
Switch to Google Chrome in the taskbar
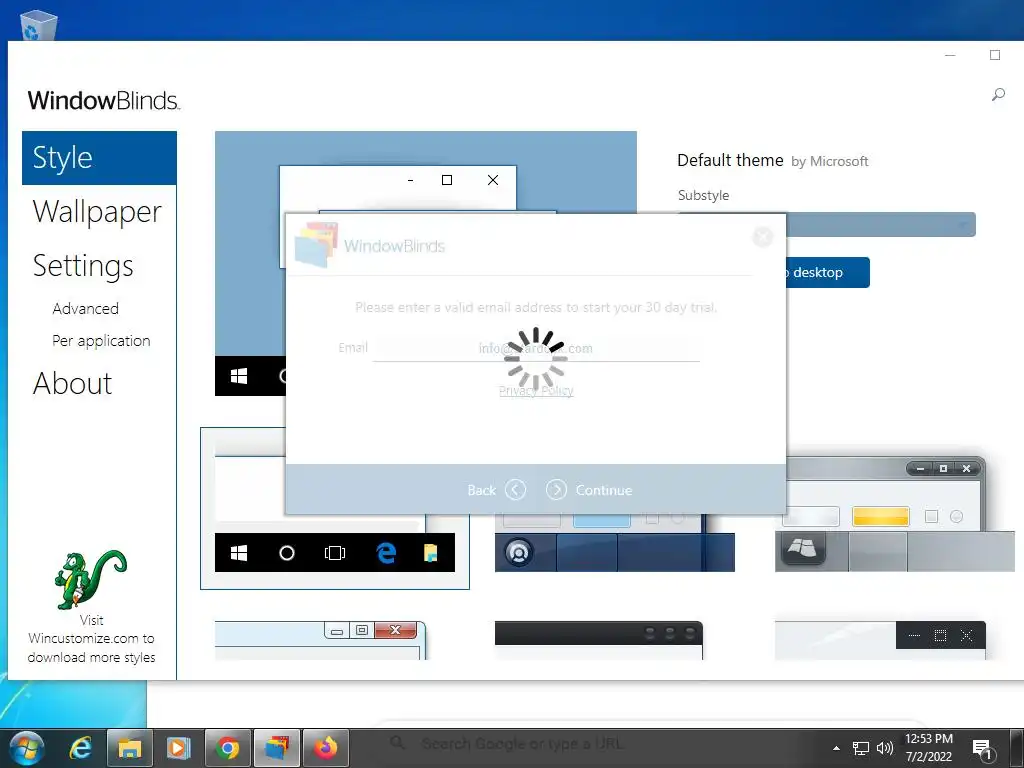[x=227, y=748]
